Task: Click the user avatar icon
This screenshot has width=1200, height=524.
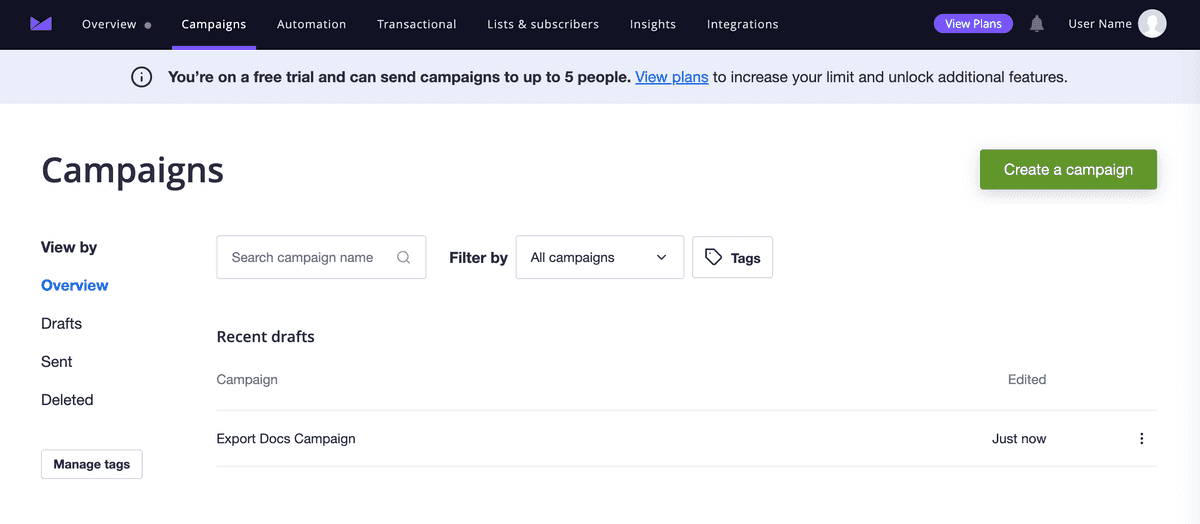Action: pos(1152,24)
